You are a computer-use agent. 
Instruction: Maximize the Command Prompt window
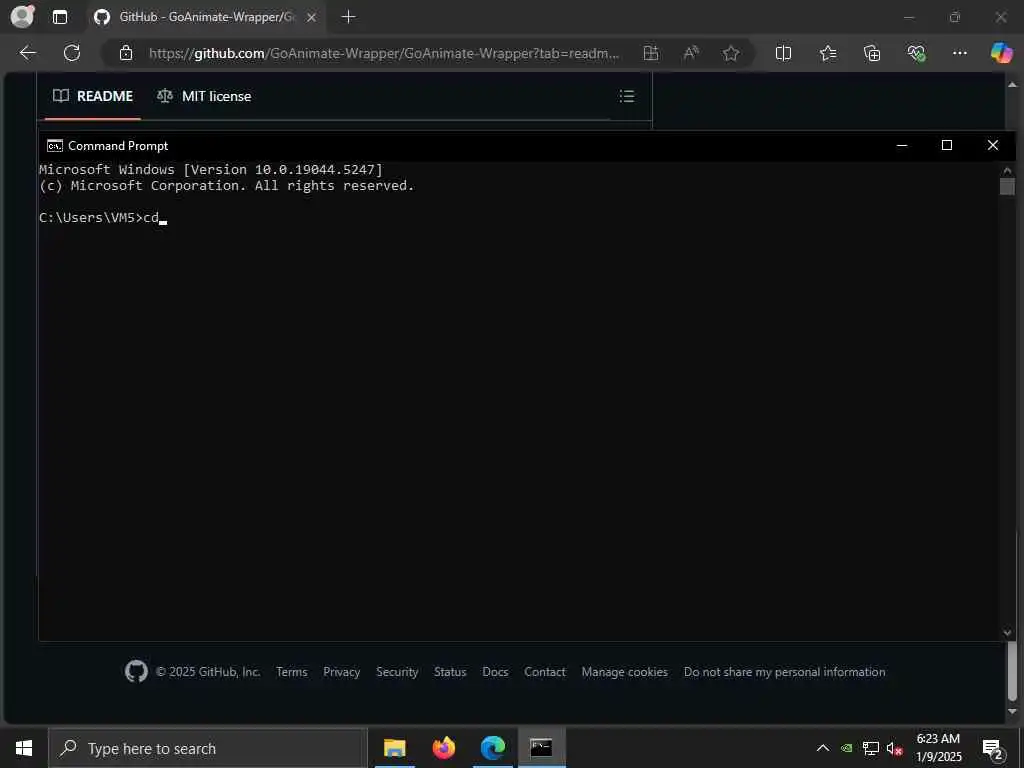pos(947,146)
